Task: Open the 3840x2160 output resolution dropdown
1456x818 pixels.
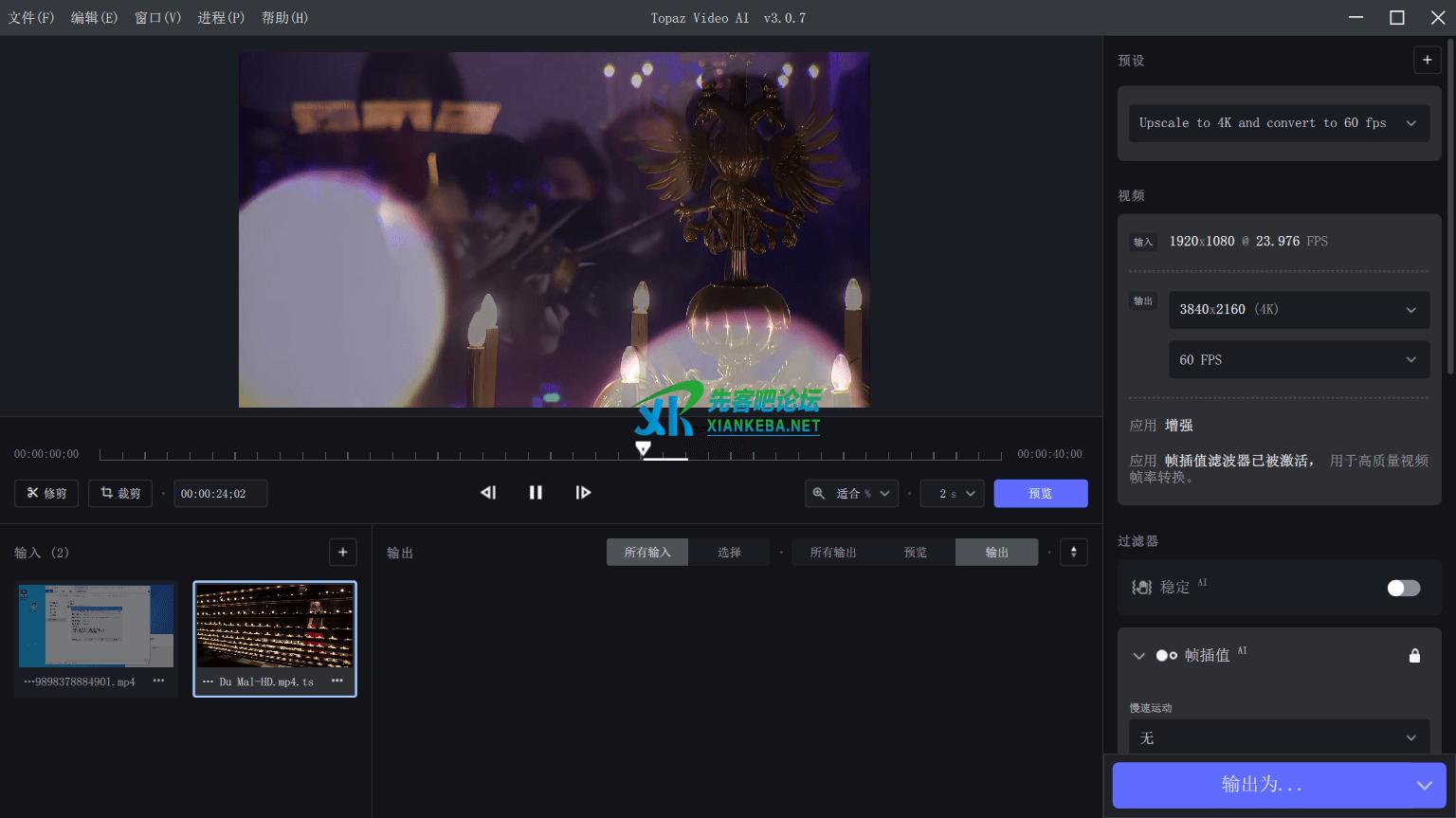Action: tap(1298, 310)
